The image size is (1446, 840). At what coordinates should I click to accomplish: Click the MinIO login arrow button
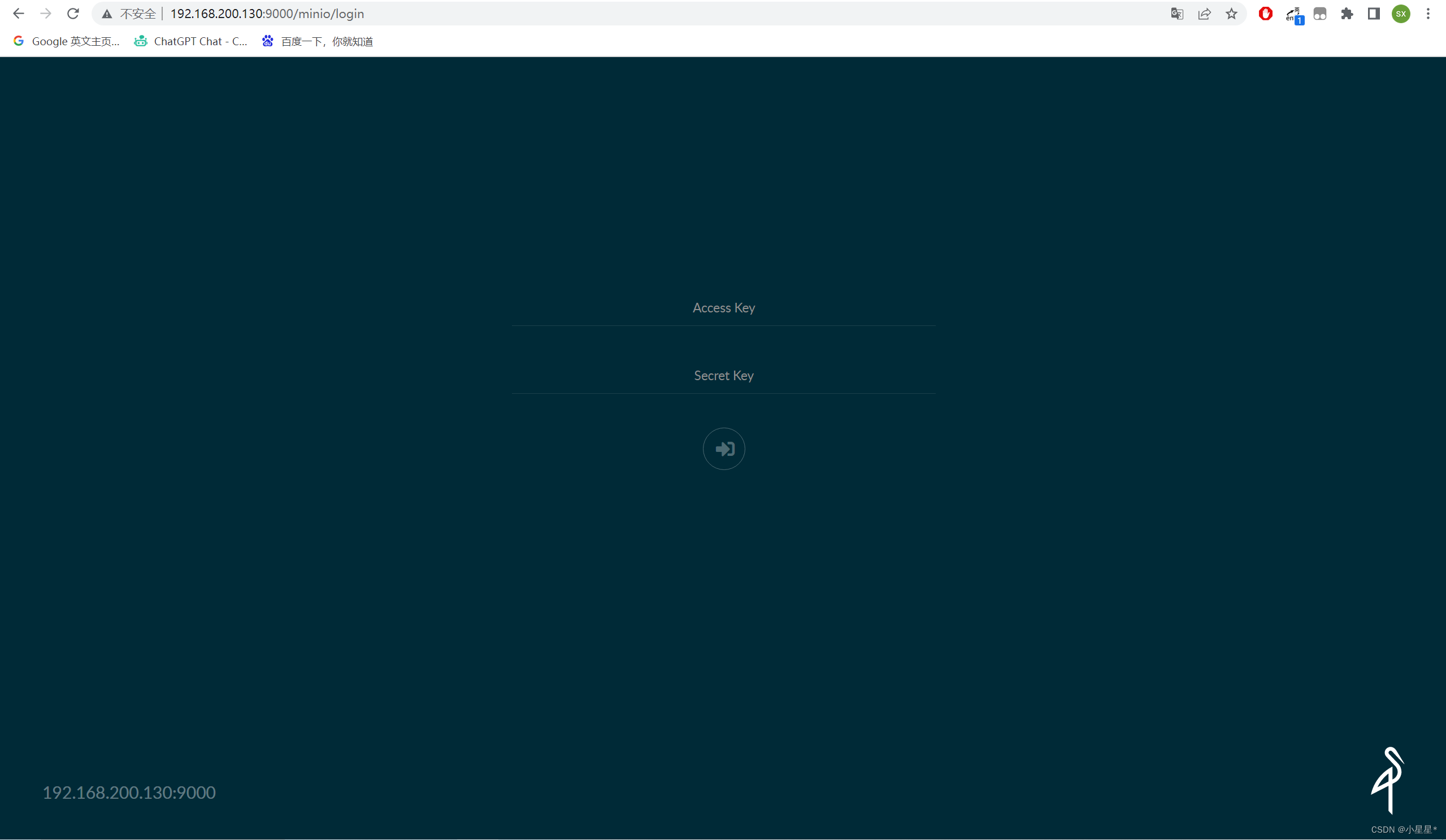pos(724,449)
